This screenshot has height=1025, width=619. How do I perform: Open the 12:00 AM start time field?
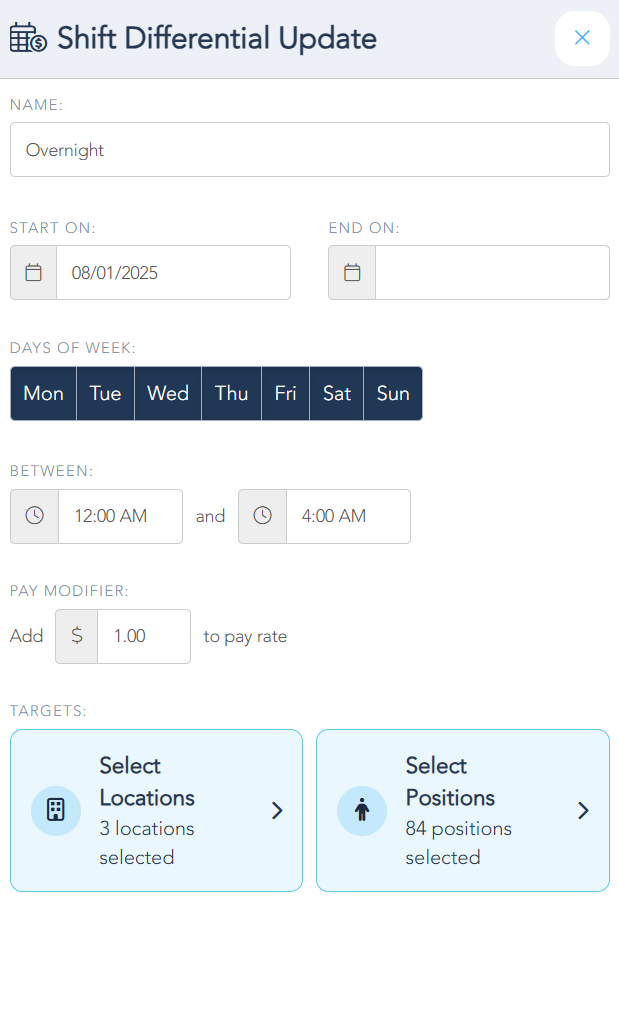120,516
